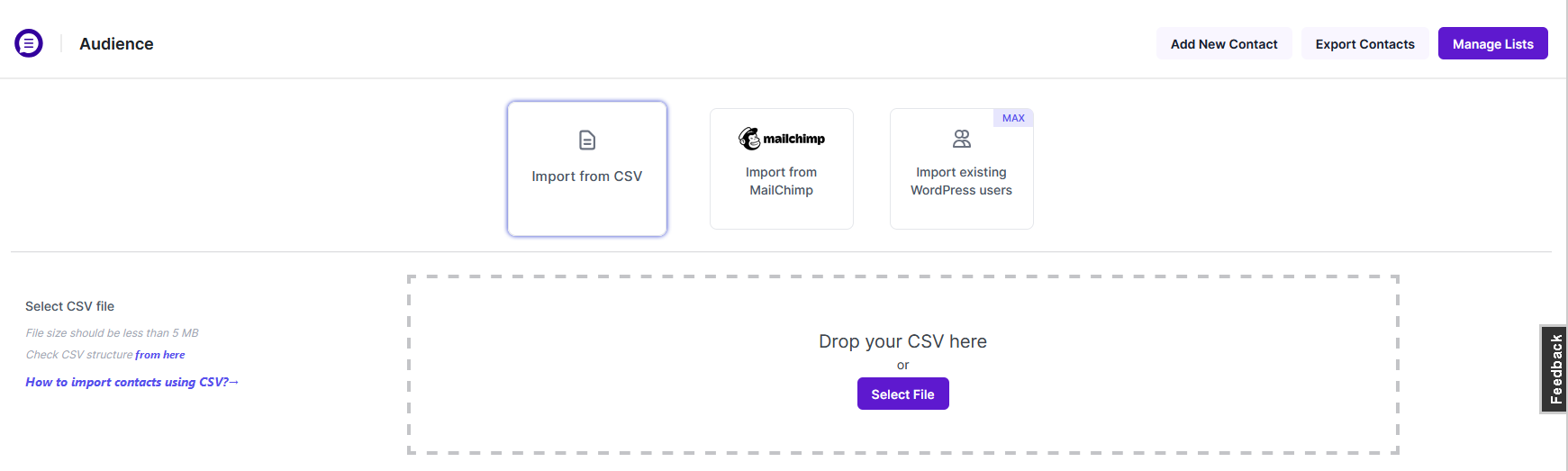Click arrow after the CSV how-to link
This screenshot has height=471, width=1568.
tap(234, 382)
